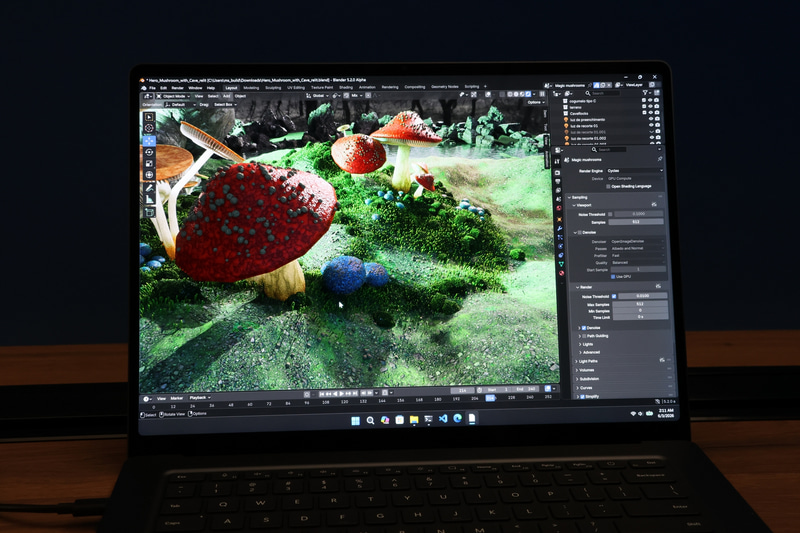Open the Render menu
The height and width of the screenshot is (533, 800).
(x=178, y=88)
